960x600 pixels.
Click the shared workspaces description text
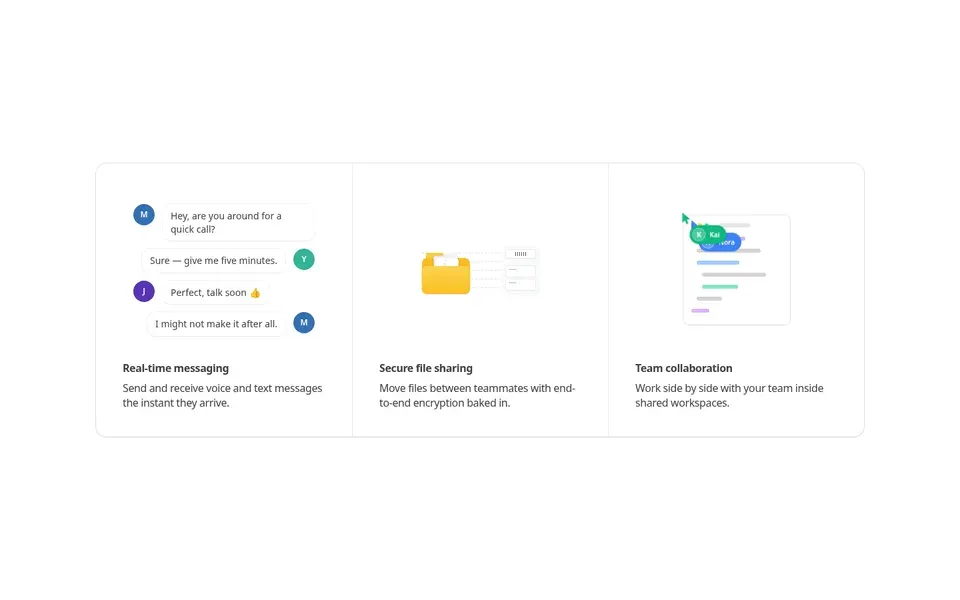click(x=729, y=396)
